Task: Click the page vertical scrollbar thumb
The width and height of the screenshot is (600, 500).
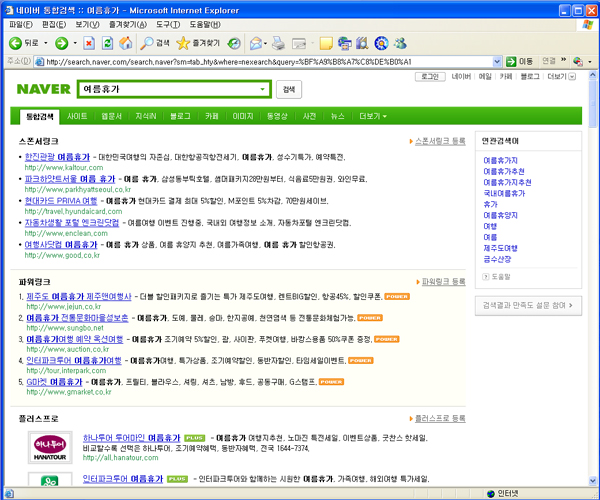Action: click(592, 104)
